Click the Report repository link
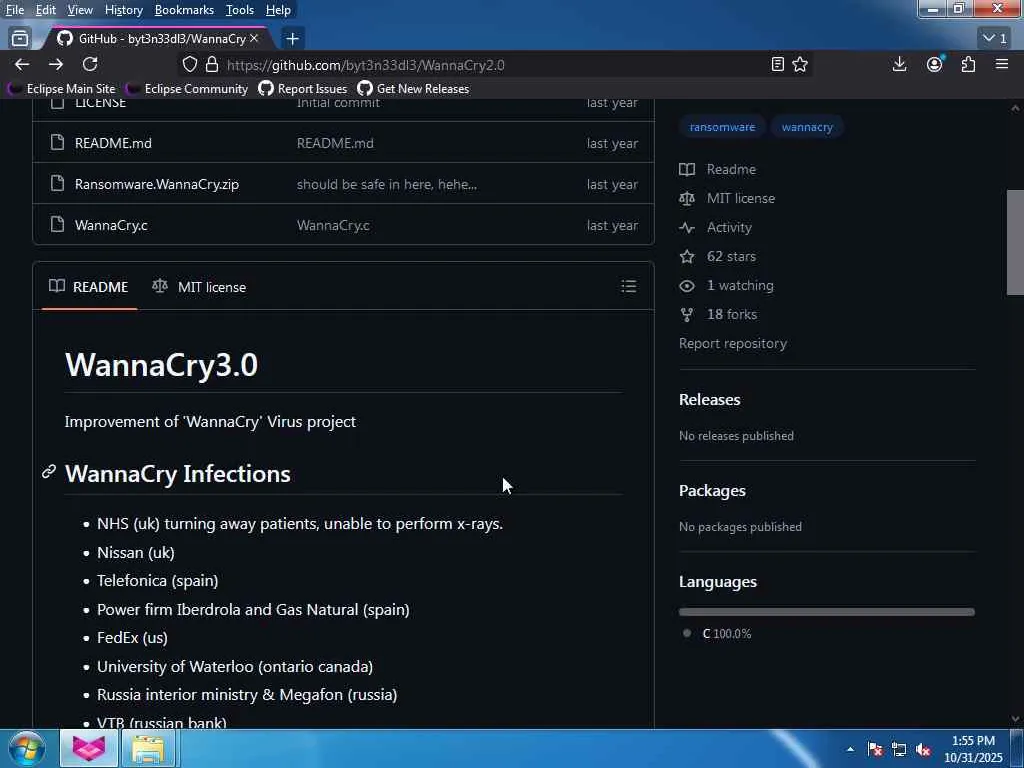 point(733,344)
